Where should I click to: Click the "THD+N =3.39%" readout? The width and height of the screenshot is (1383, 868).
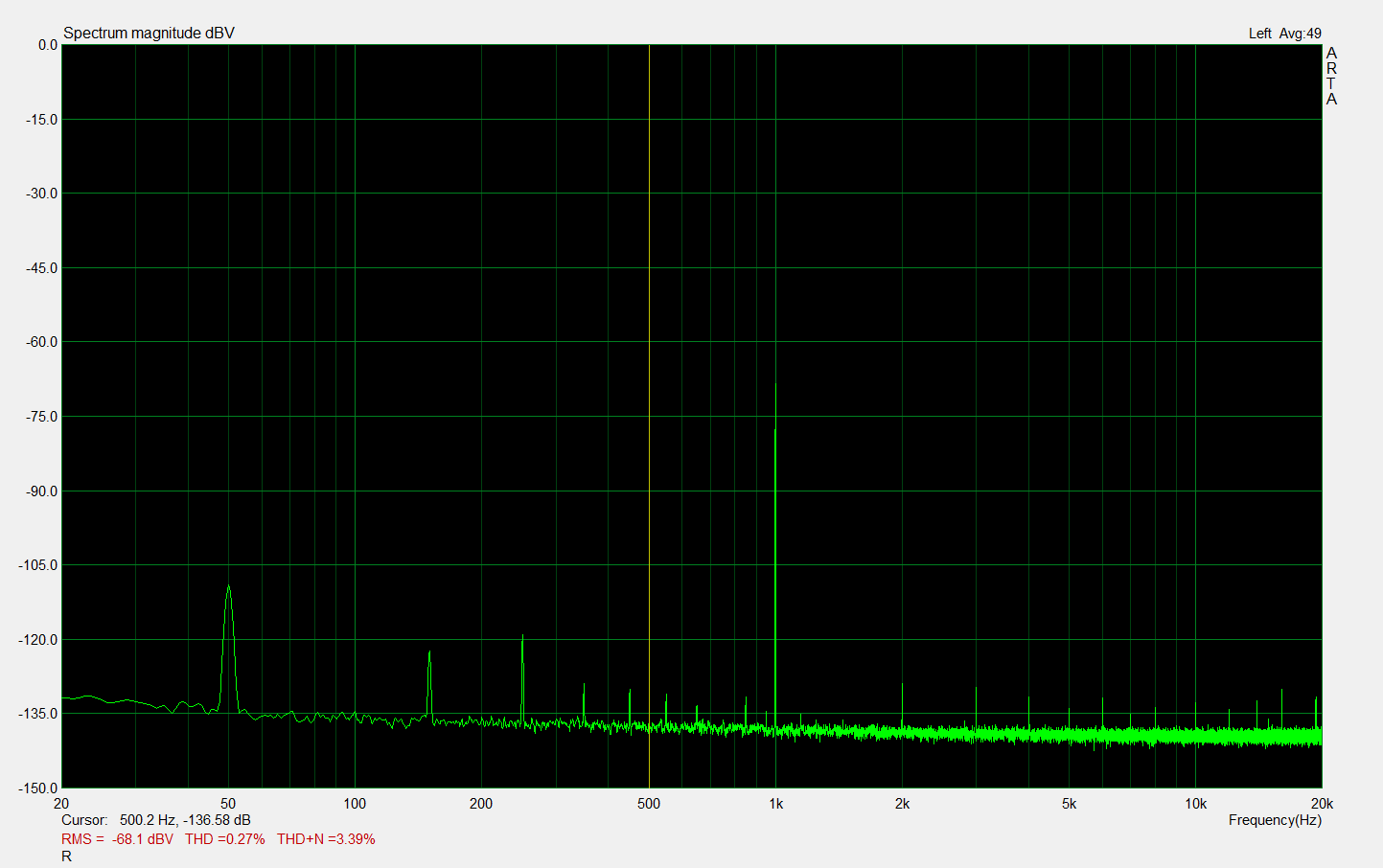click(x=326, y=839)
